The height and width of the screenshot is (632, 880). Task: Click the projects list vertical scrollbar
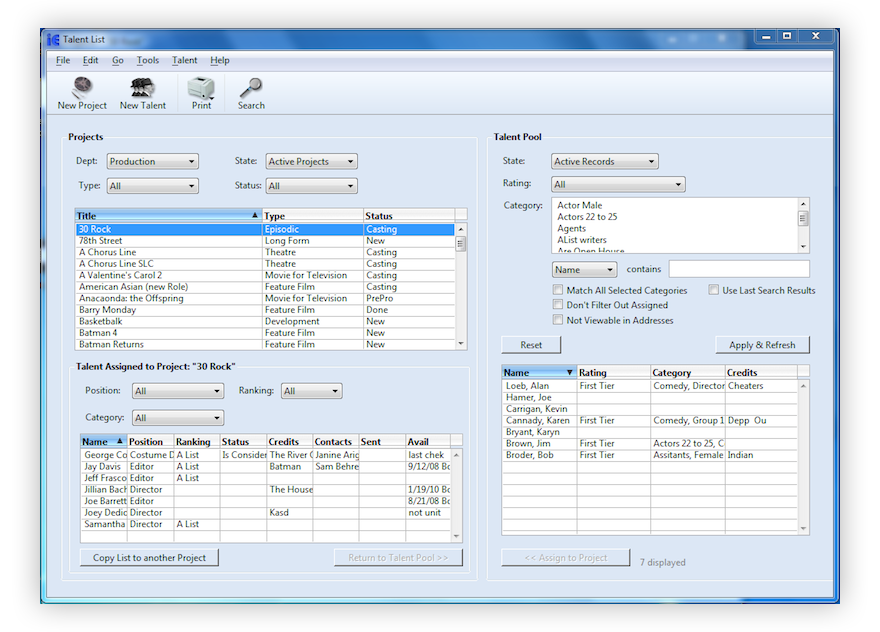coord(461,286)
